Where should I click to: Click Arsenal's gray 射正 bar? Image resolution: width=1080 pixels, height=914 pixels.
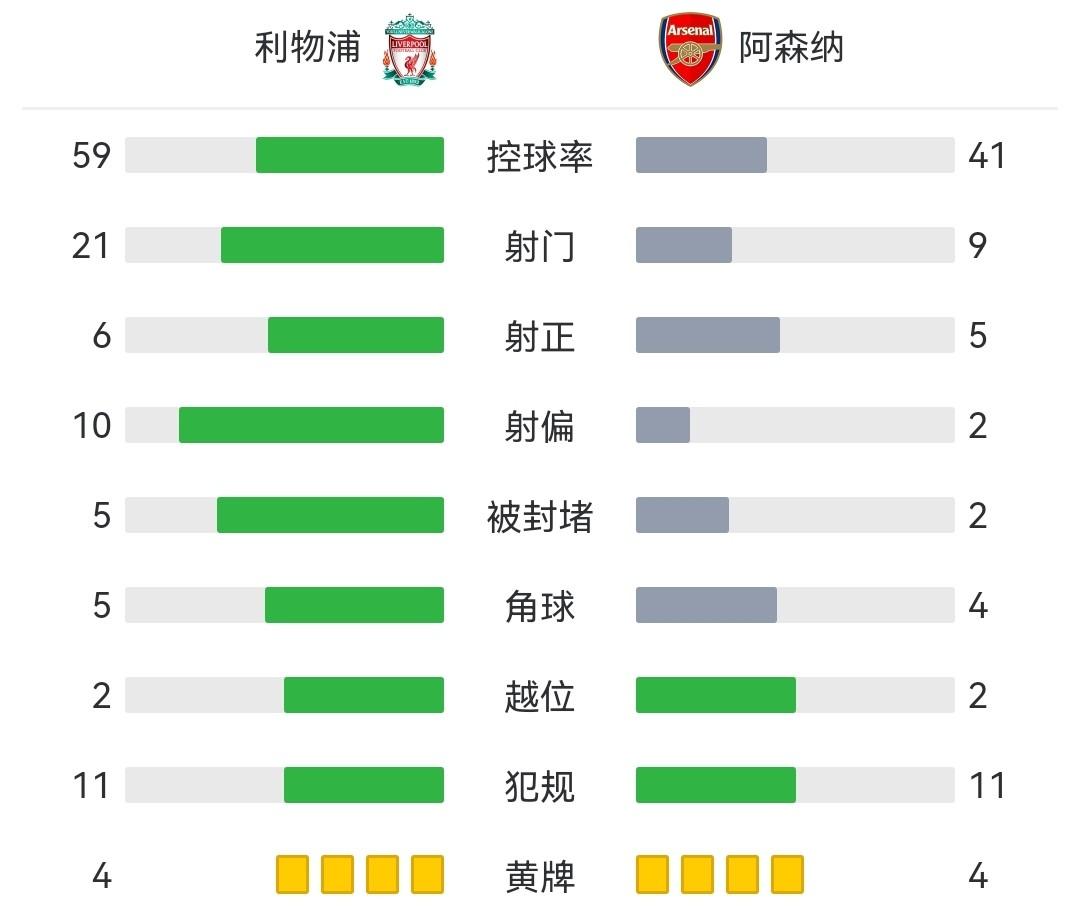(x=708, y=335)
